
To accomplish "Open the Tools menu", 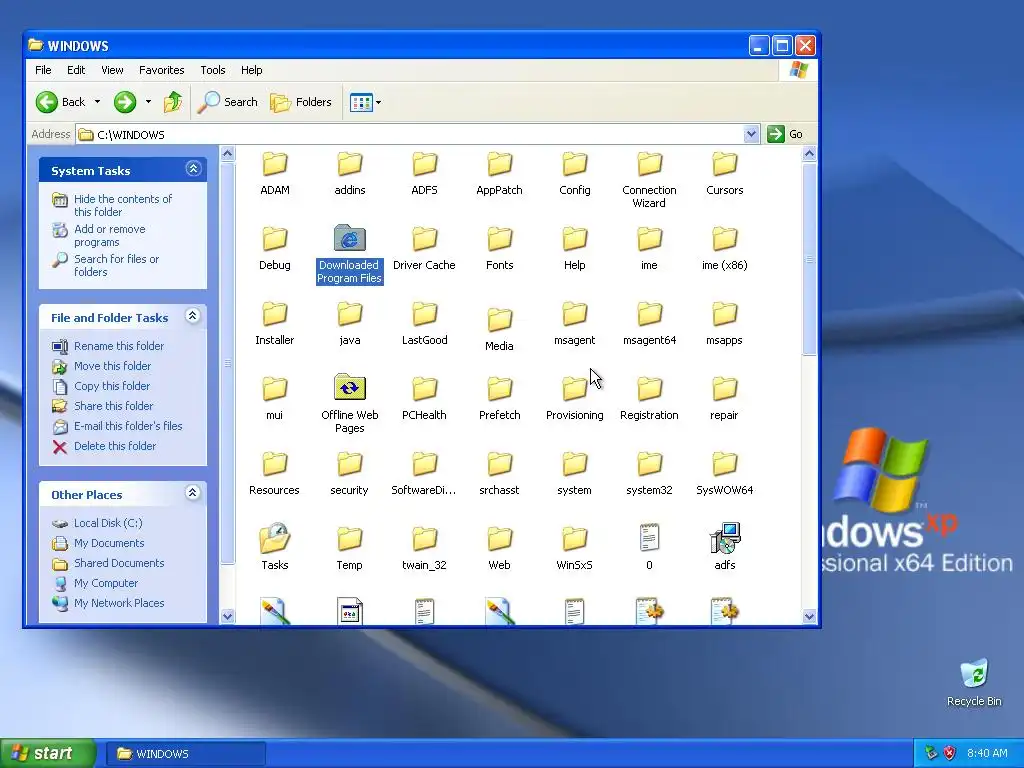I will pyautogui.click(x=212, y=70).
